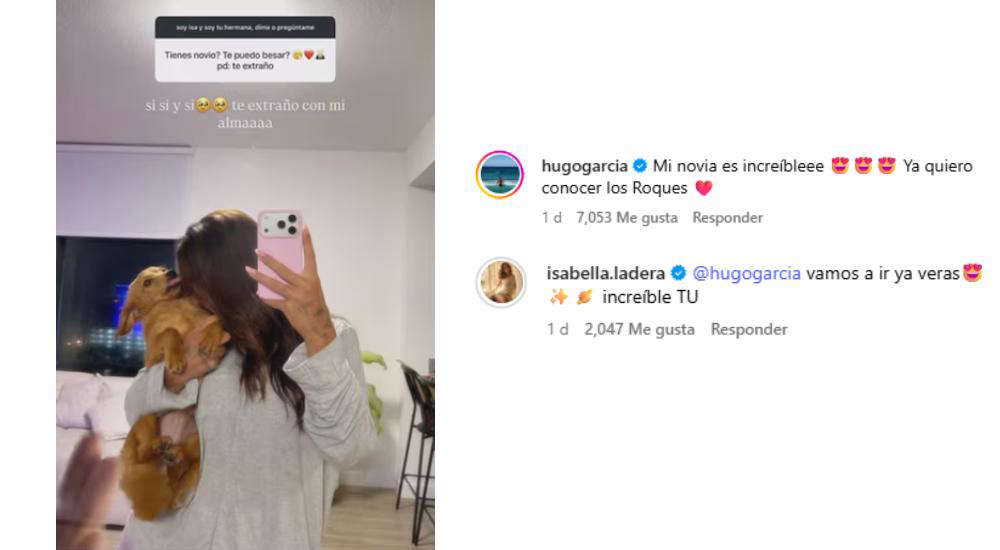This screenshot has width=1000, height=550.
Task: Open the hugogarcia username link
Action: 584,166
